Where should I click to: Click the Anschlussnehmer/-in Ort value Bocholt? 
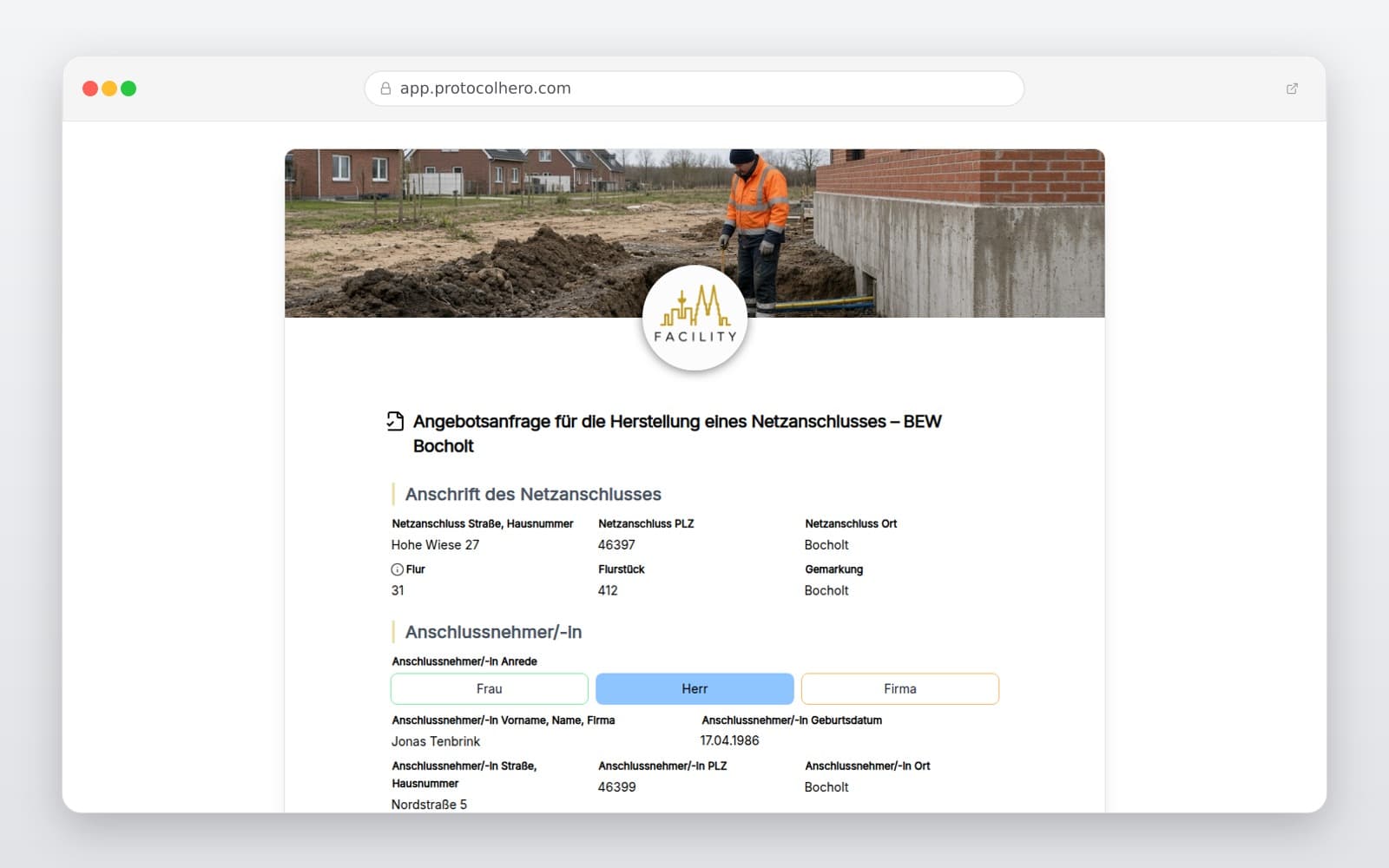click(826, 787)
